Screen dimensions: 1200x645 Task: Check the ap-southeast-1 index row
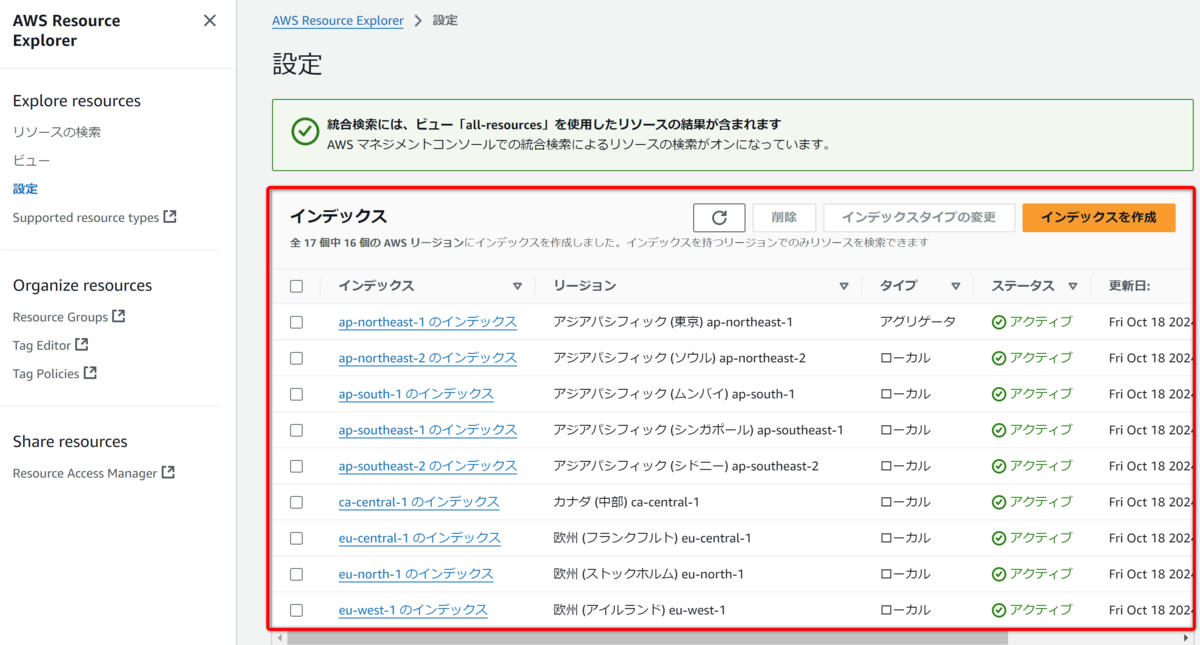(x=296, y=430)
